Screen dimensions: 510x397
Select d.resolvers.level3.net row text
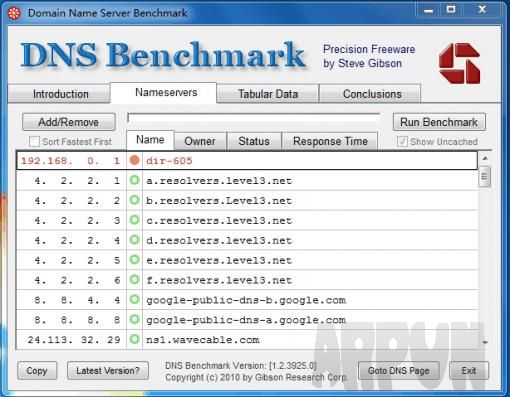coord(219,241)
